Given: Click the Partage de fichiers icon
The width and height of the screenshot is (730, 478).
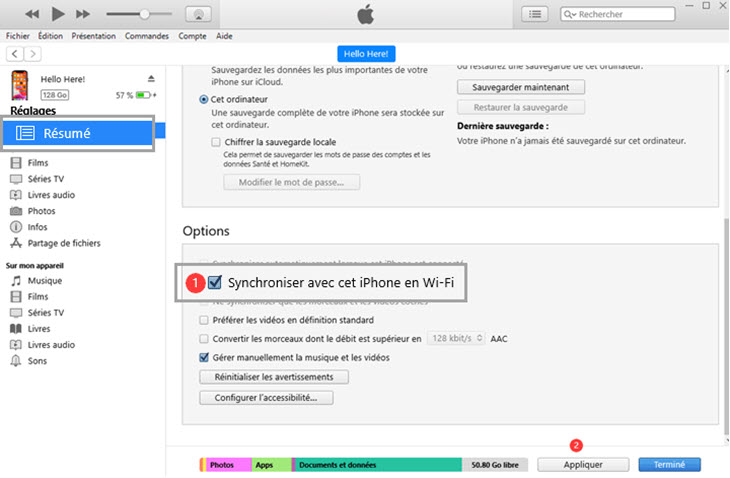Looking at the screenshot, I should pos(16,243).
